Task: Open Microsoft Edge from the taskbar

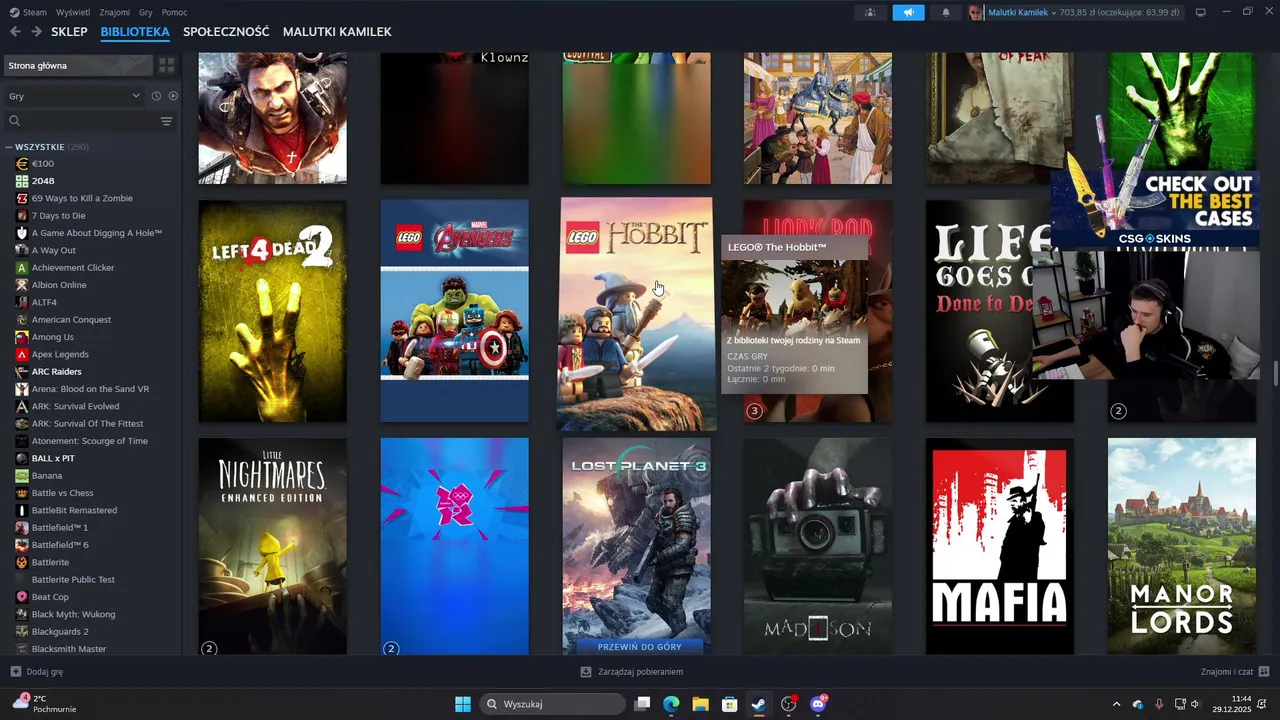Action: pos(671,704)
